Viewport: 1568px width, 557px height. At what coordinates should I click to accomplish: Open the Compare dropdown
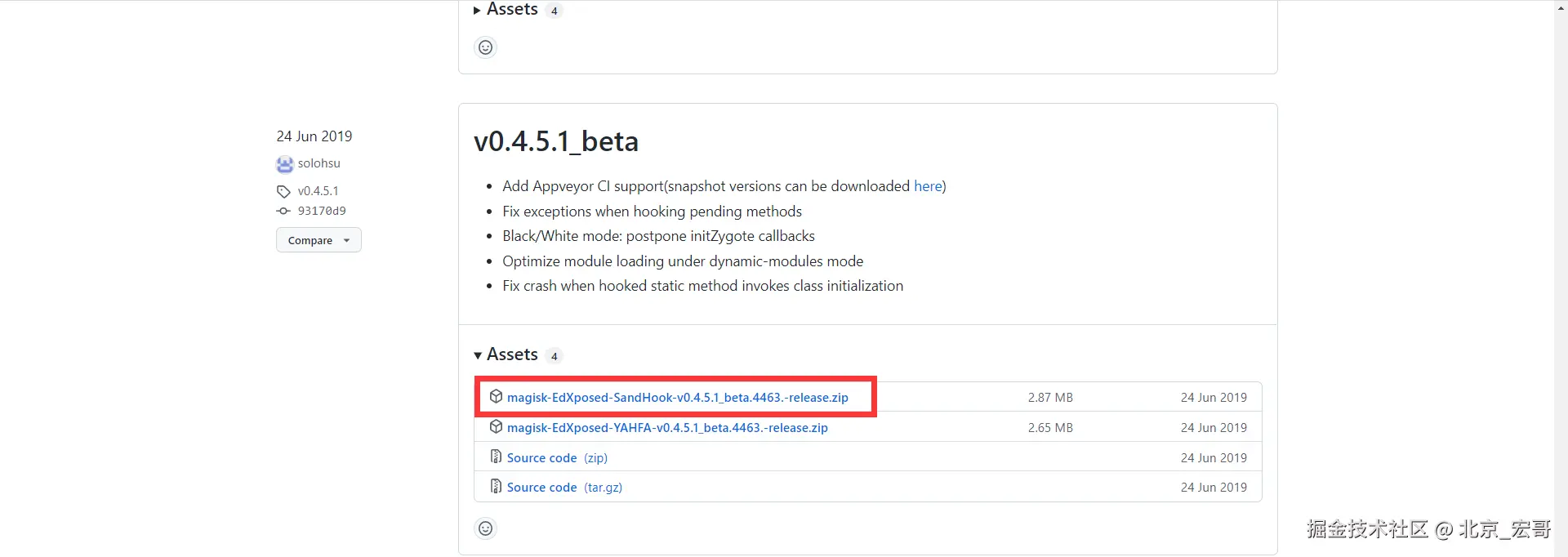click(318, 240)
